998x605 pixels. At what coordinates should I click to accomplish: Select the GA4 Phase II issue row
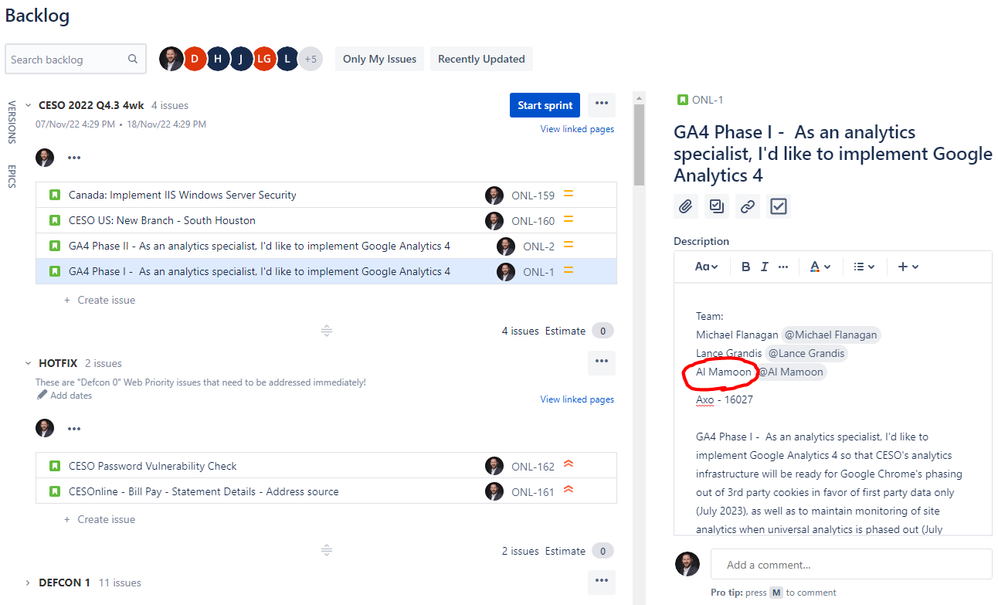coord(326,246)
